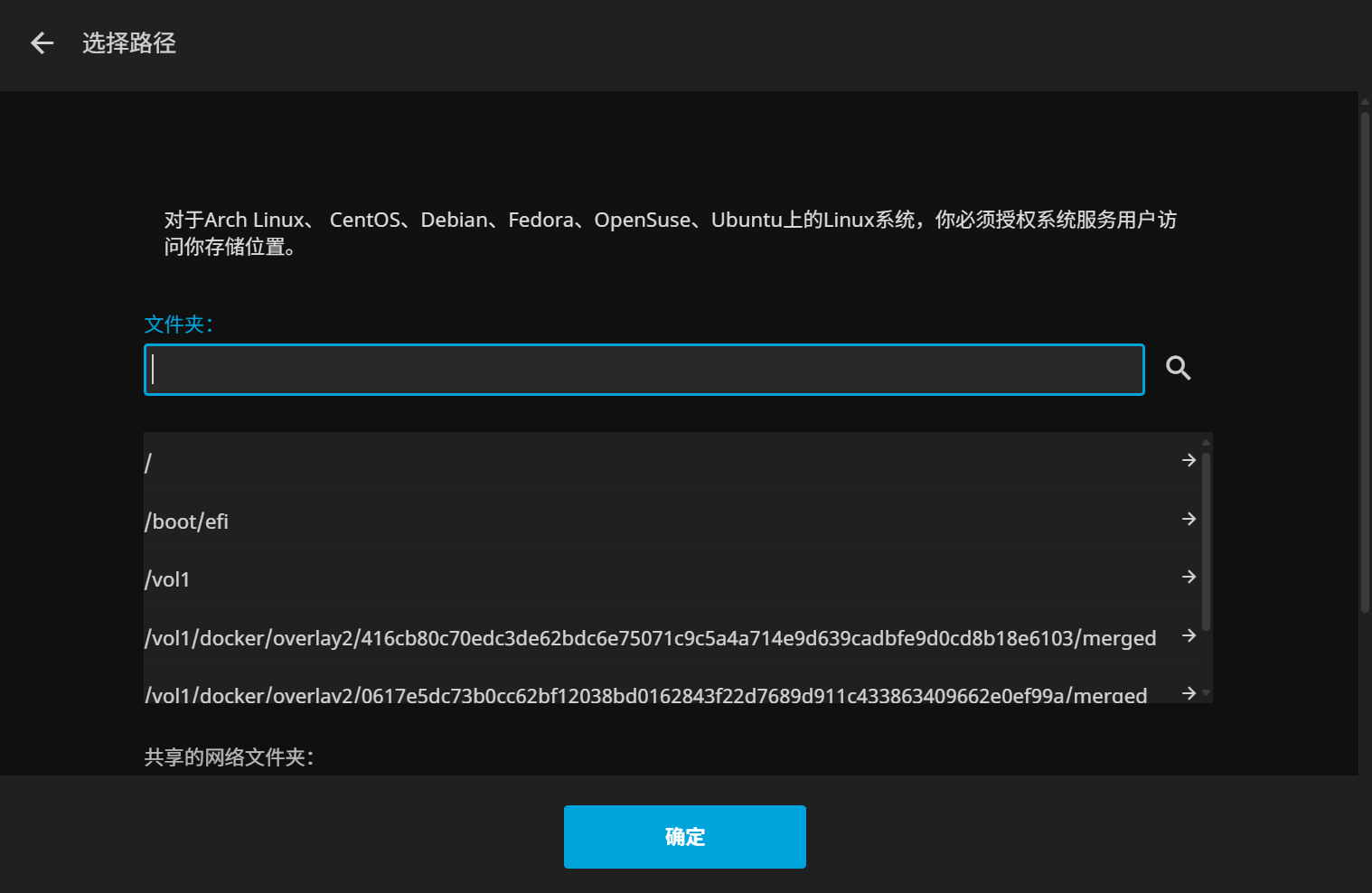Click the magnifier search icon beside folder field
This screenshot has width=1372, height=893.
pos(1178,368)
